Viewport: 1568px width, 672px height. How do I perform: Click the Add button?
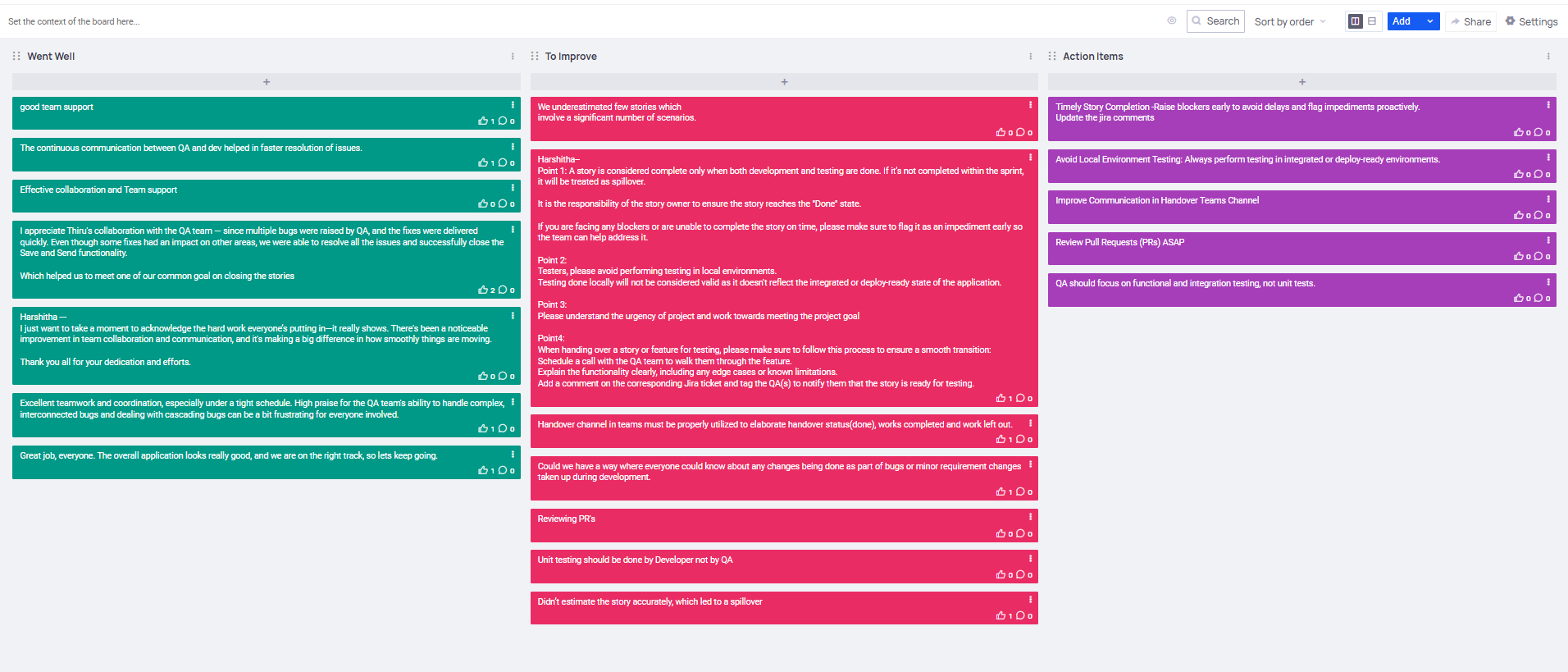1404,21
